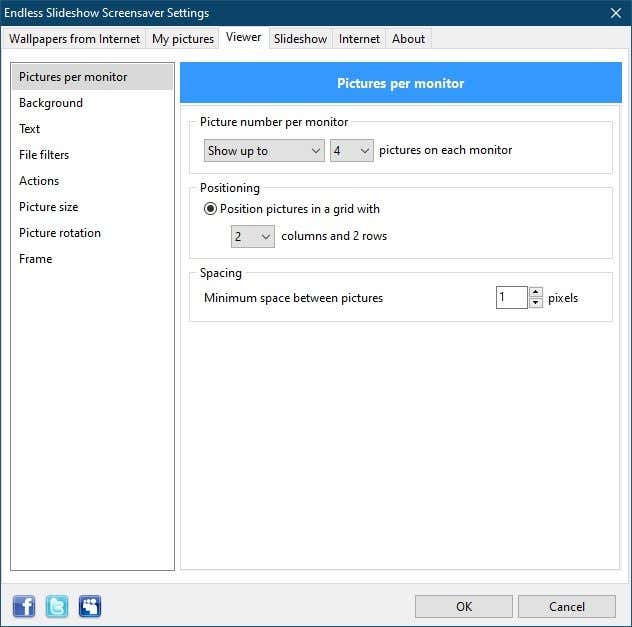
Task: Open the About tab
Action: click(x=408, y=39)
